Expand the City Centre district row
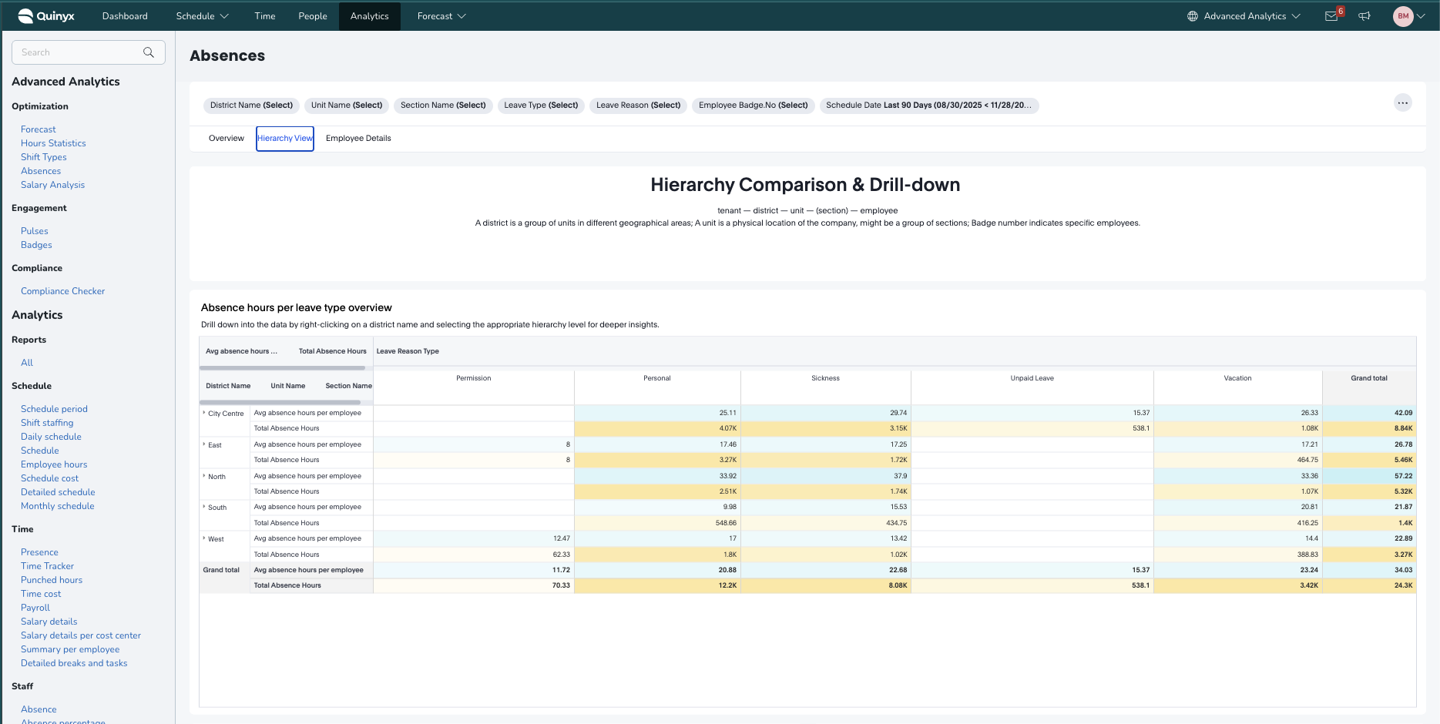This screenshot has height=724, width=1440. coord(204,413)
